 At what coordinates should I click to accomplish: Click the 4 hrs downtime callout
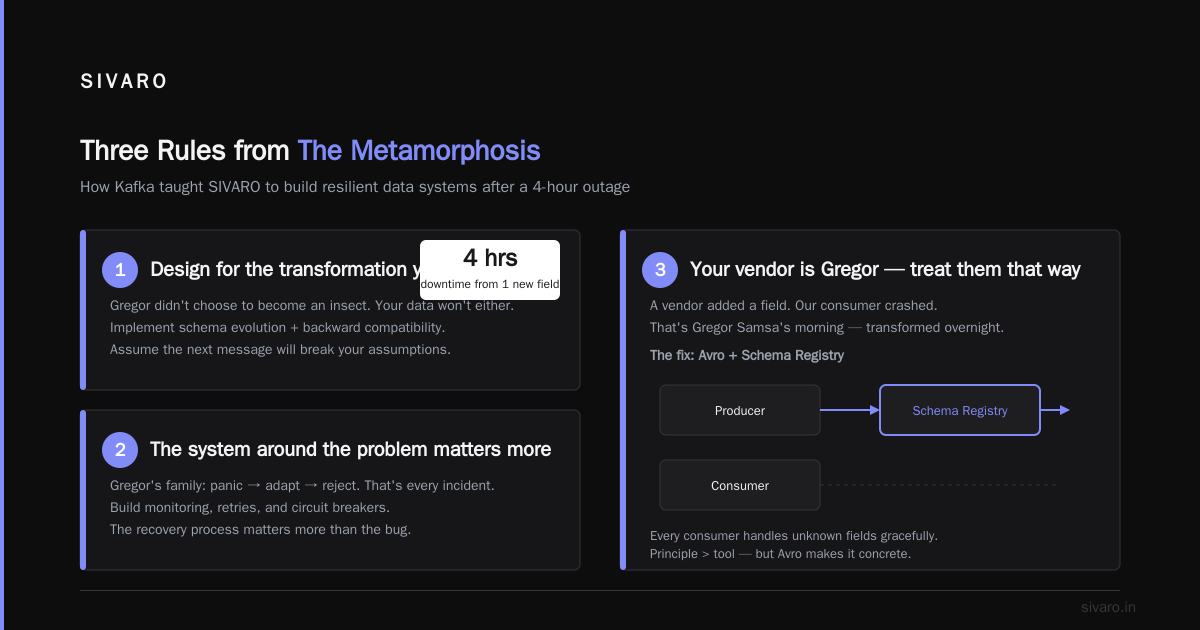point(490,269)
